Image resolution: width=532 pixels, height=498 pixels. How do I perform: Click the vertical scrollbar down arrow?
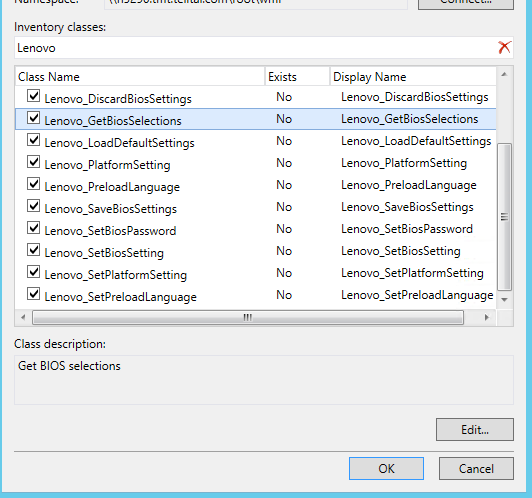(505, 300)
